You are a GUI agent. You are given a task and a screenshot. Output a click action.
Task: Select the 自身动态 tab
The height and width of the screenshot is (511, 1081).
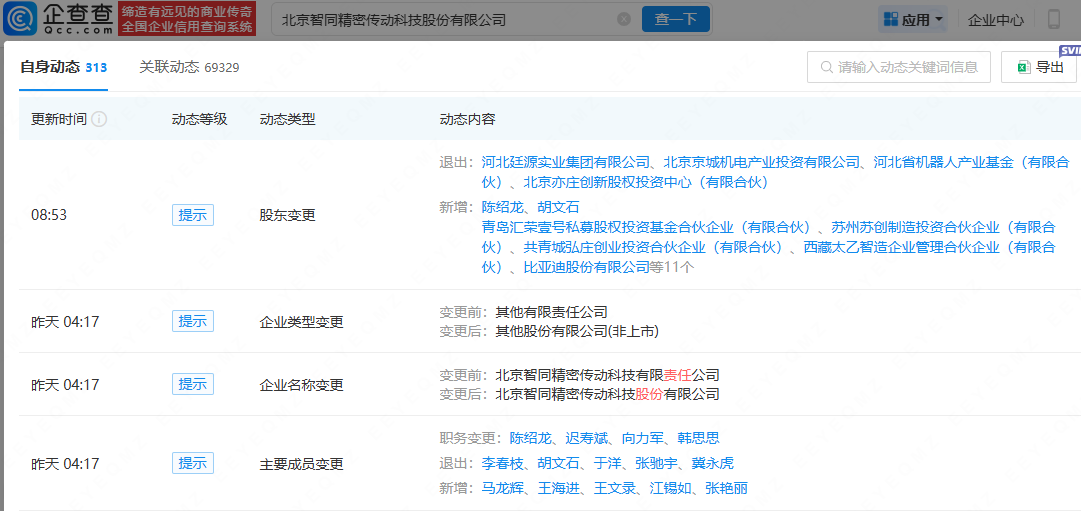click(x=64, y=67)
